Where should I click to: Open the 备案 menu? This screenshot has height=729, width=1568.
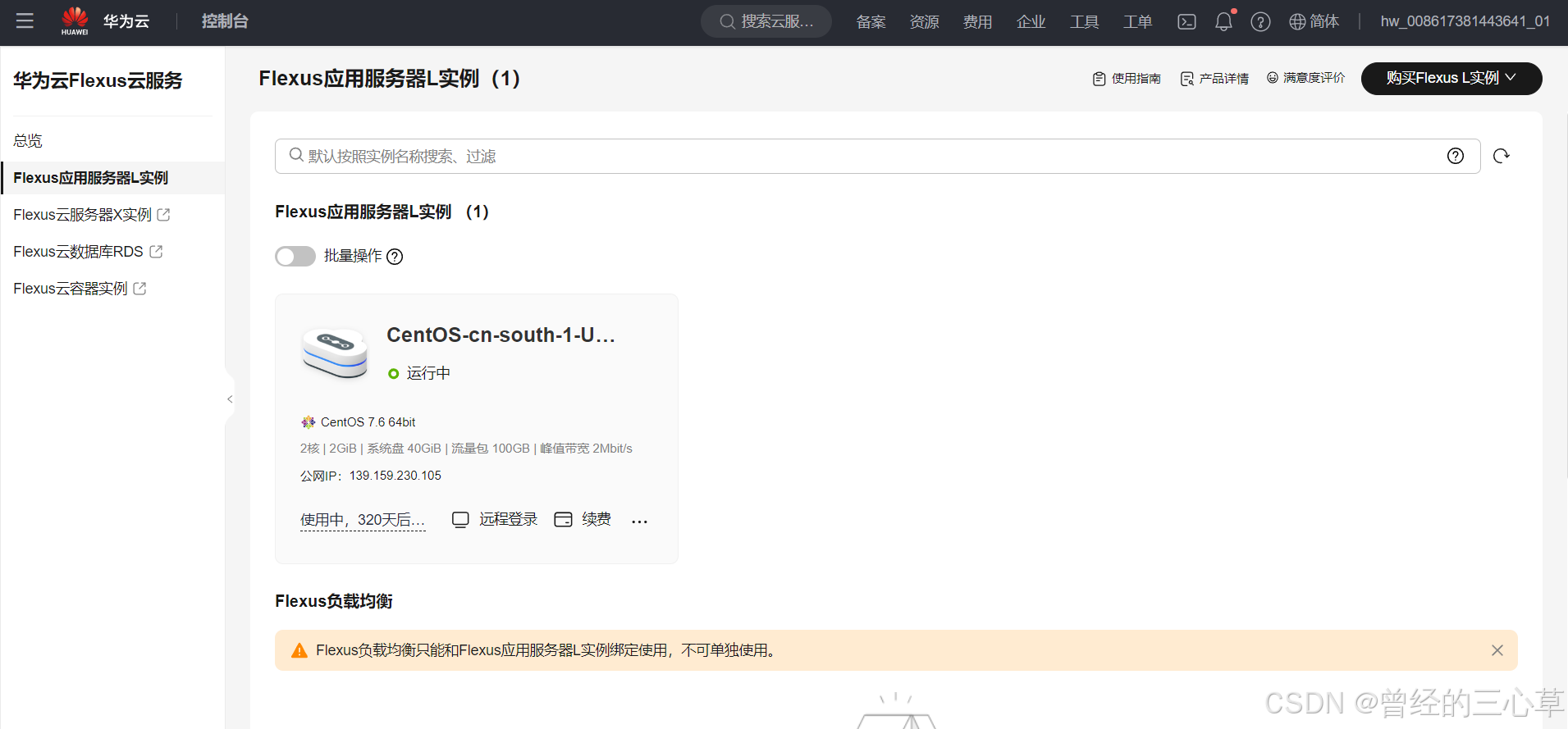coord(871,22)
